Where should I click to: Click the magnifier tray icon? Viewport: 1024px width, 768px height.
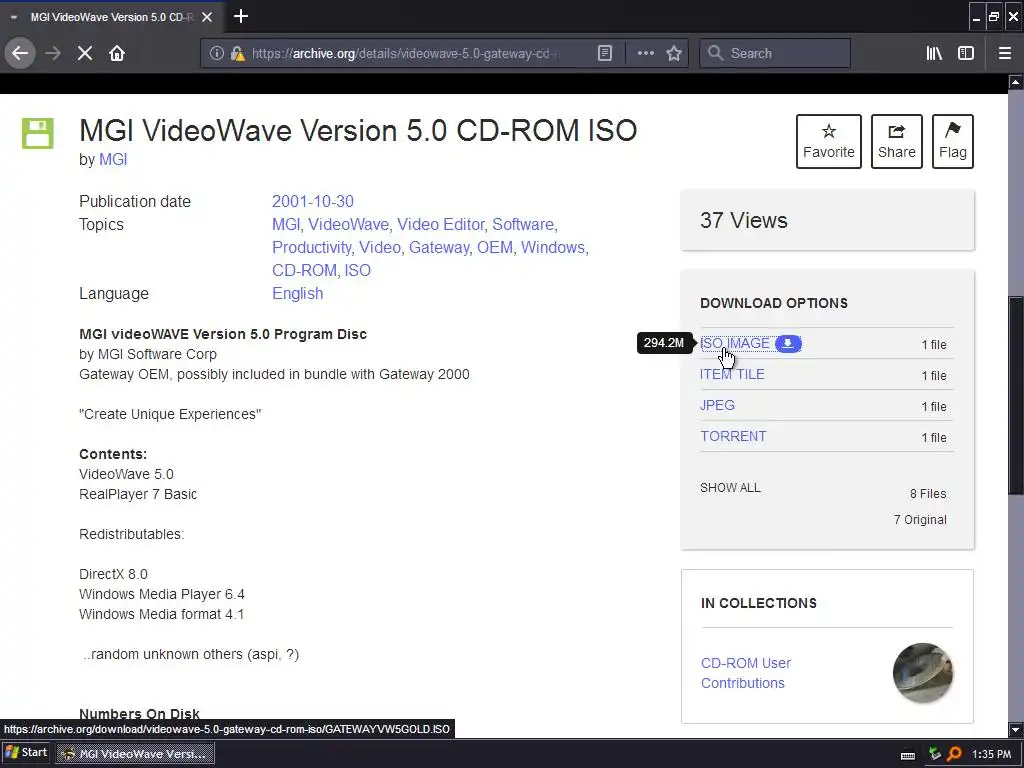coord(954,754)
